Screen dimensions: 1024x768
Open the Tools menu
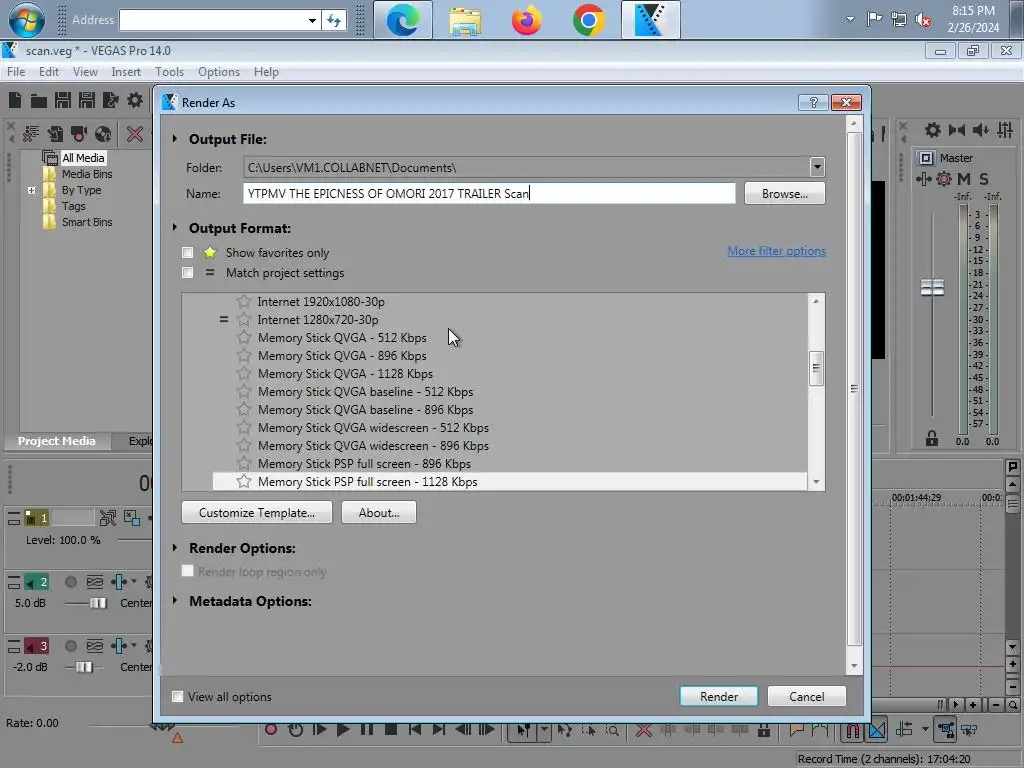tap(169, 72)
